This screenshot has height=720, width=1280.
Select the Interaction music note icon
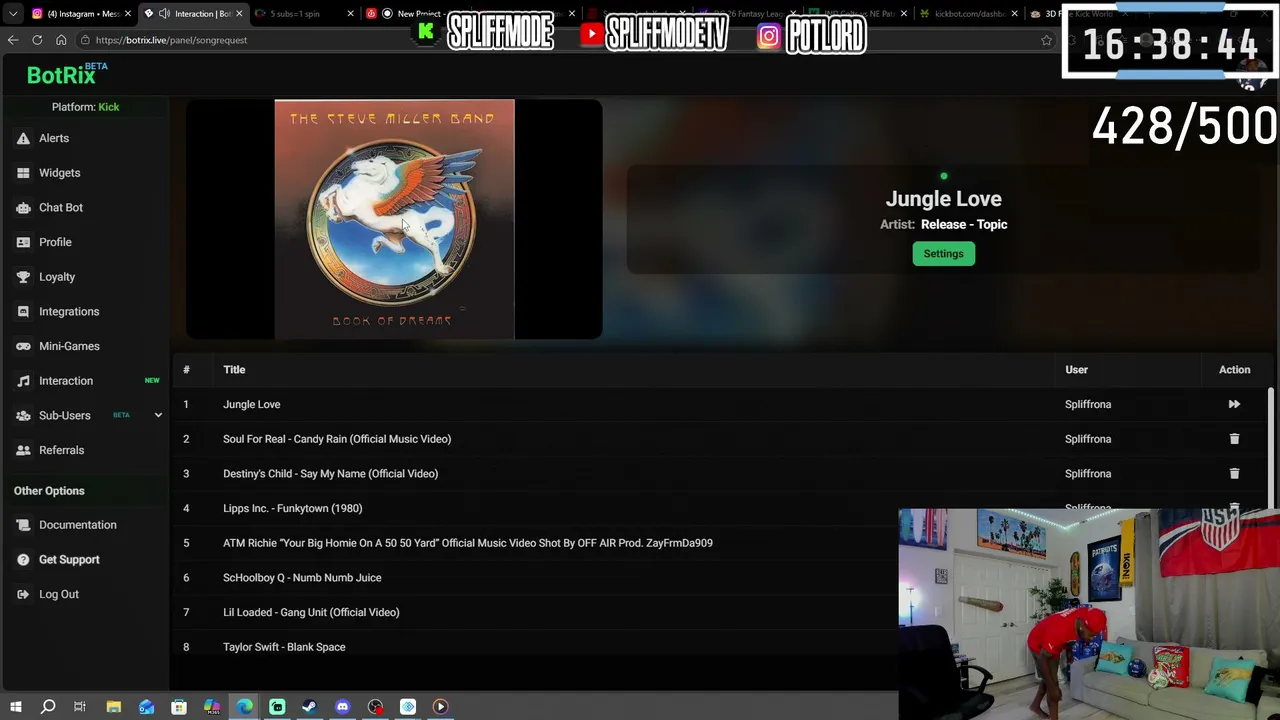point(23,381)
